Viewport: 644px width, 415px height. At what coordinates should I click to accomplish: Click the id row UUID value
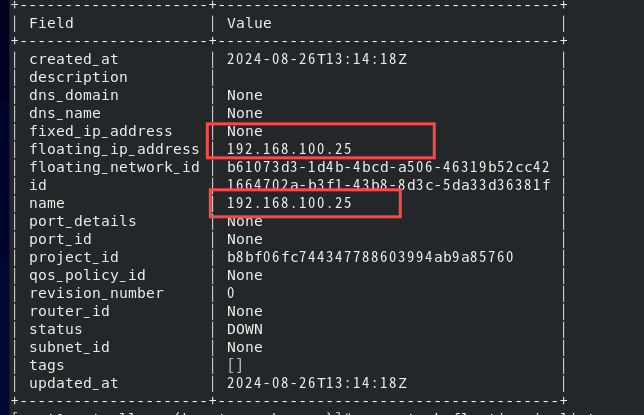(x=388, y=185)
